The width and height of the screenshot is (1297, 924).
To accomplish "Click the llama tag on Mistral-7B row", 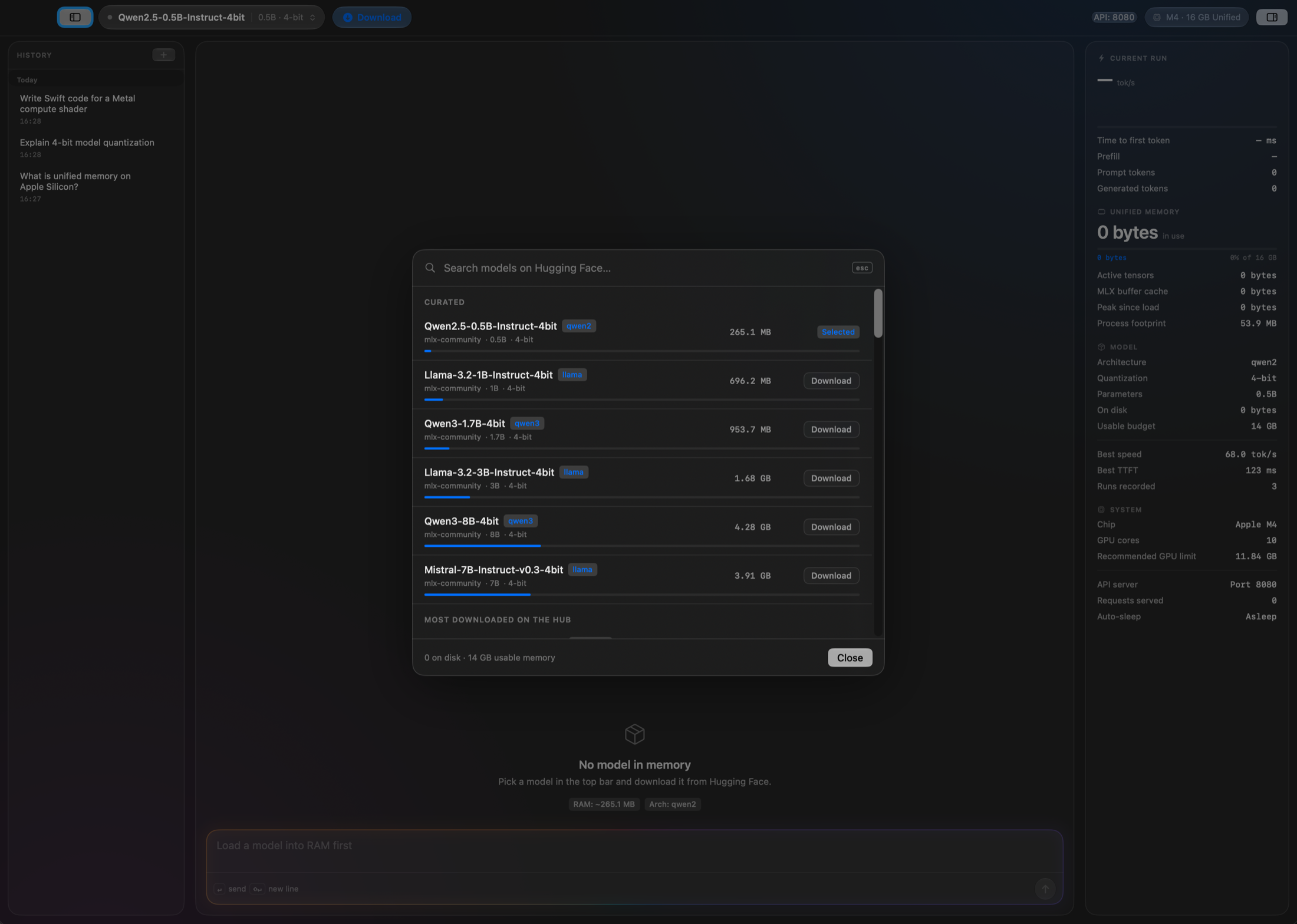I will pyautogui.click(x=582, y=570).
